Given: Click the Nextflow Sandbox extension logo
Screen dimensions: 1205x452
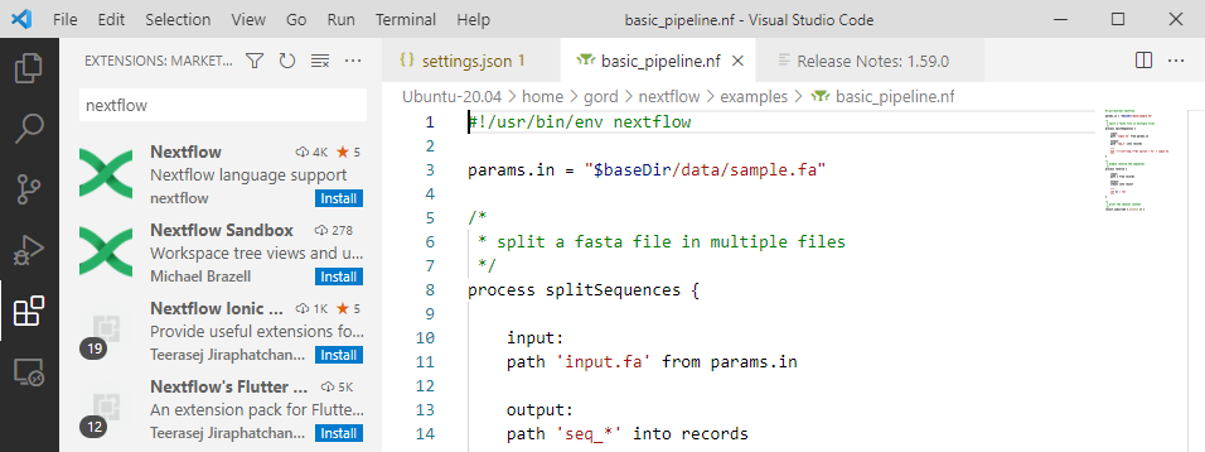Looking at the screenshot, I should coord(106,253).
